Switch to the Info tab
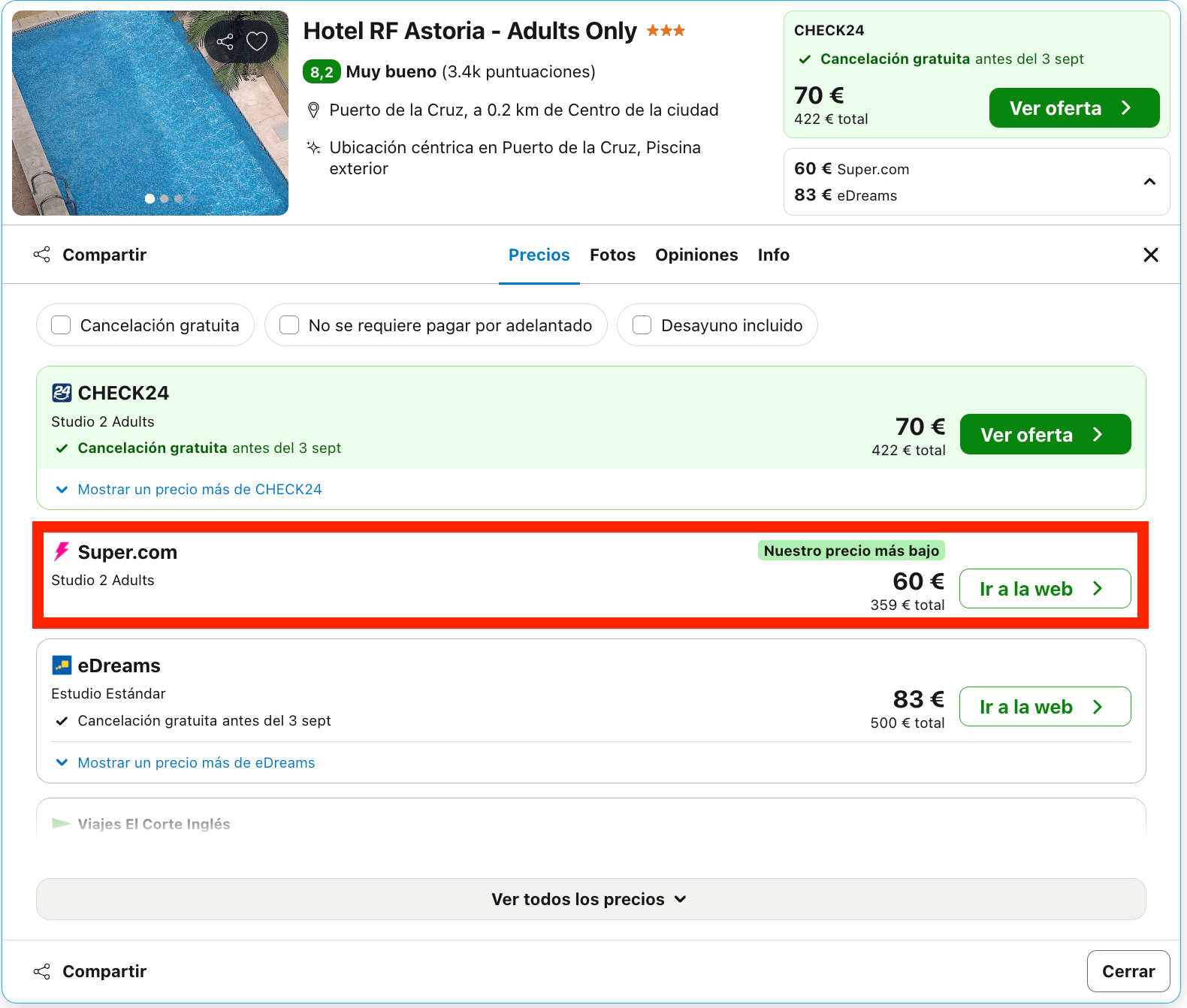The height and width of the screenshot is (1008, 1187). coord(773,255)
